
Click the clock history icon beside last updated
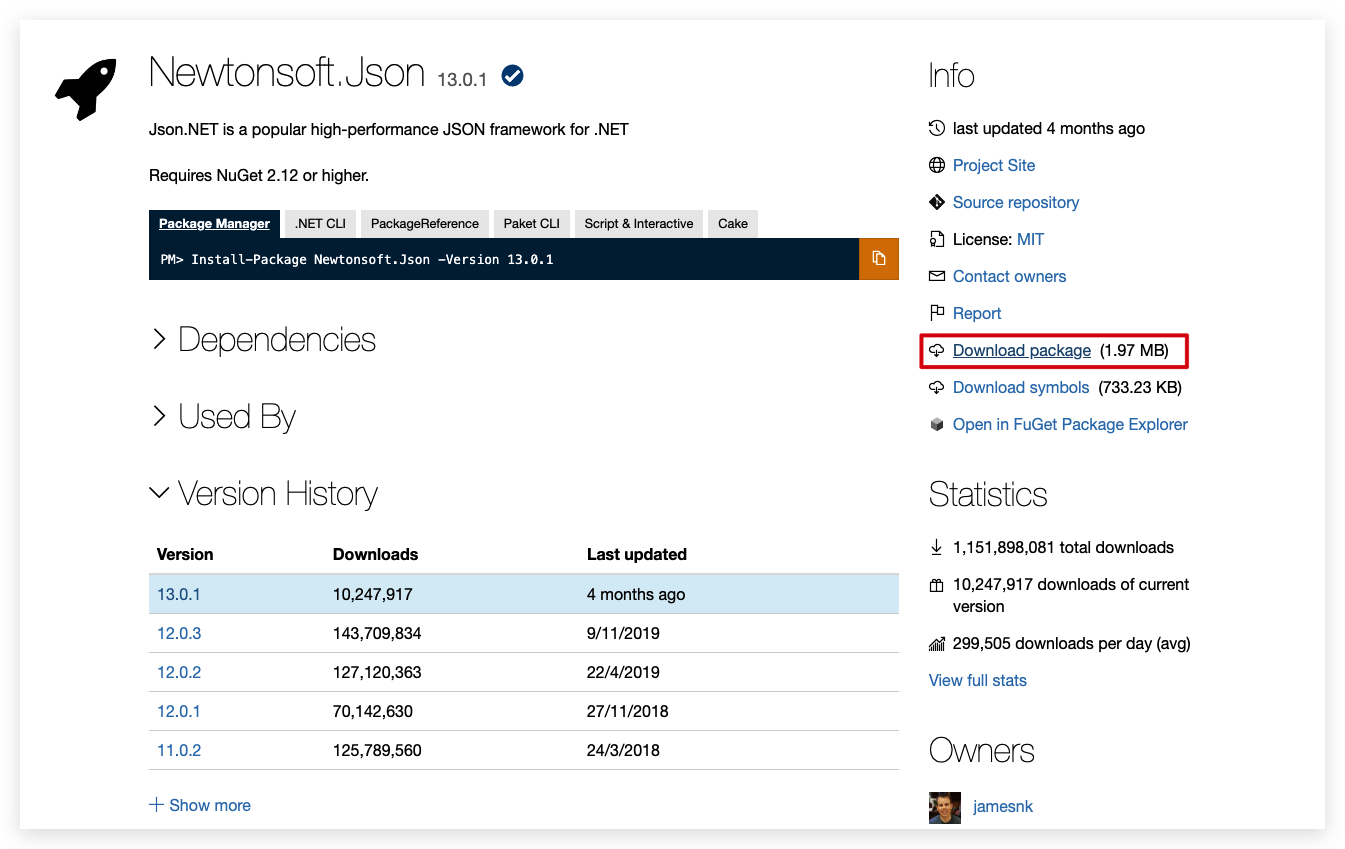click(x=937, y=128)
